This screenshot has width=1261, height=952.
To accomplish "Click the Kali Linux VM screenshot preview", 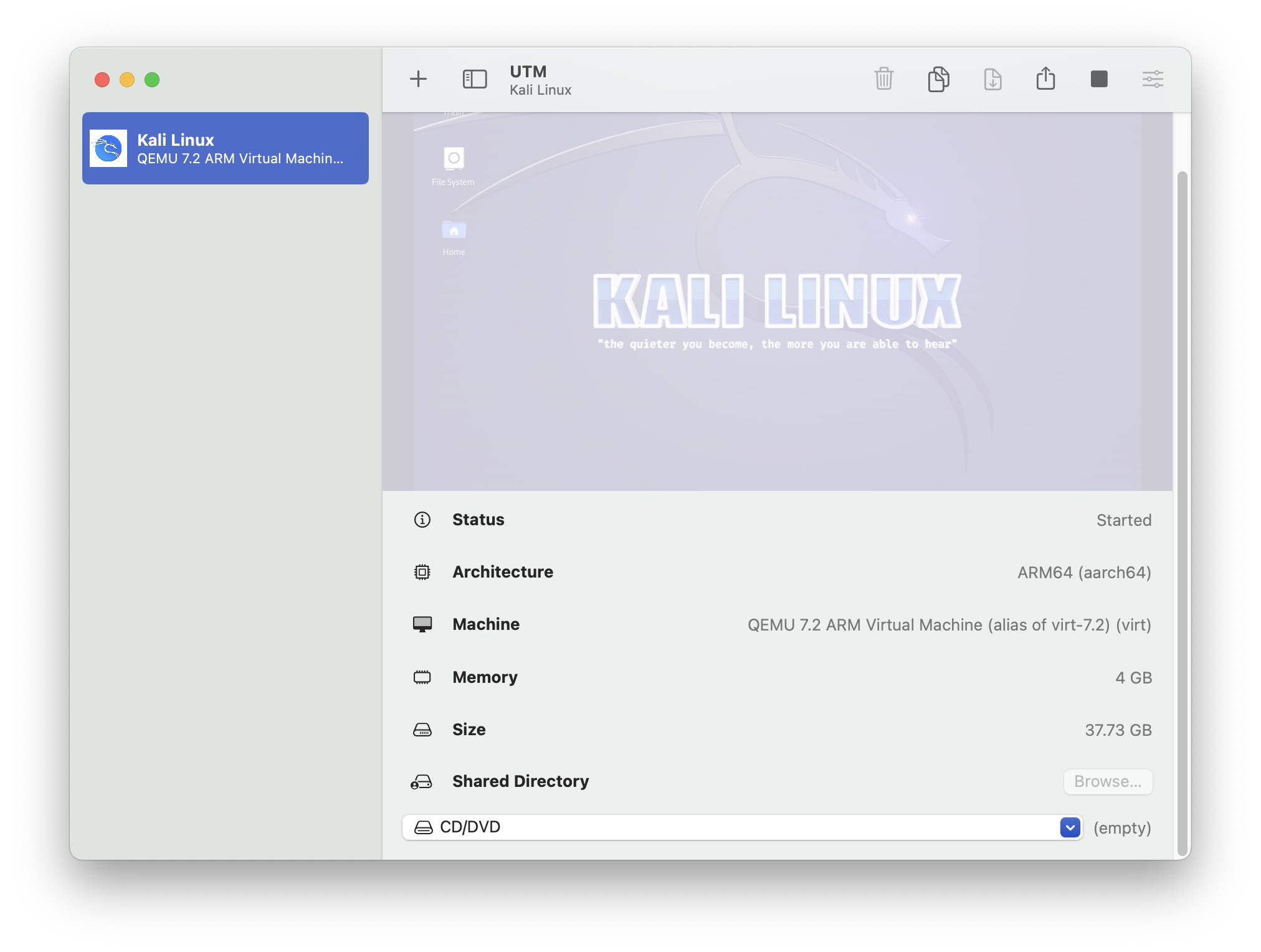I will tap(777, 302).
